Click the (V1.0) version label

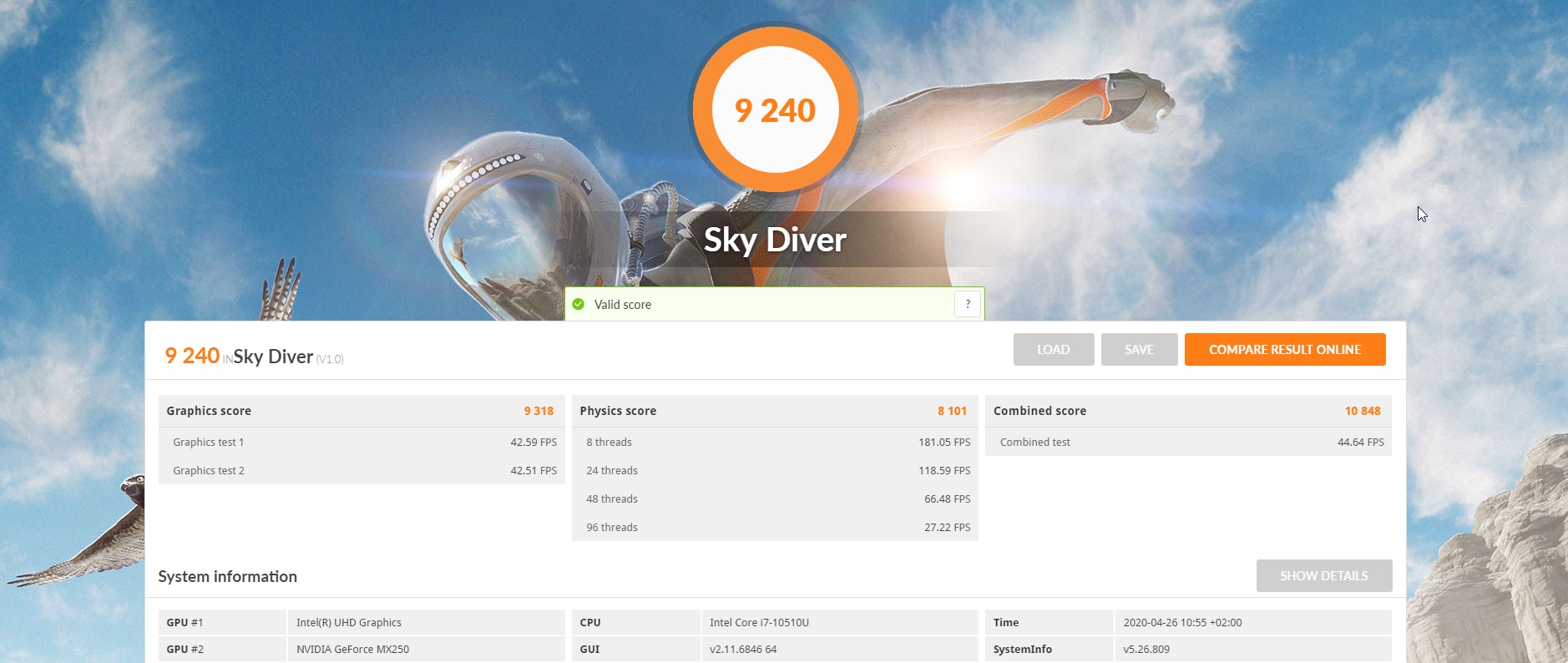click(330, 359)
